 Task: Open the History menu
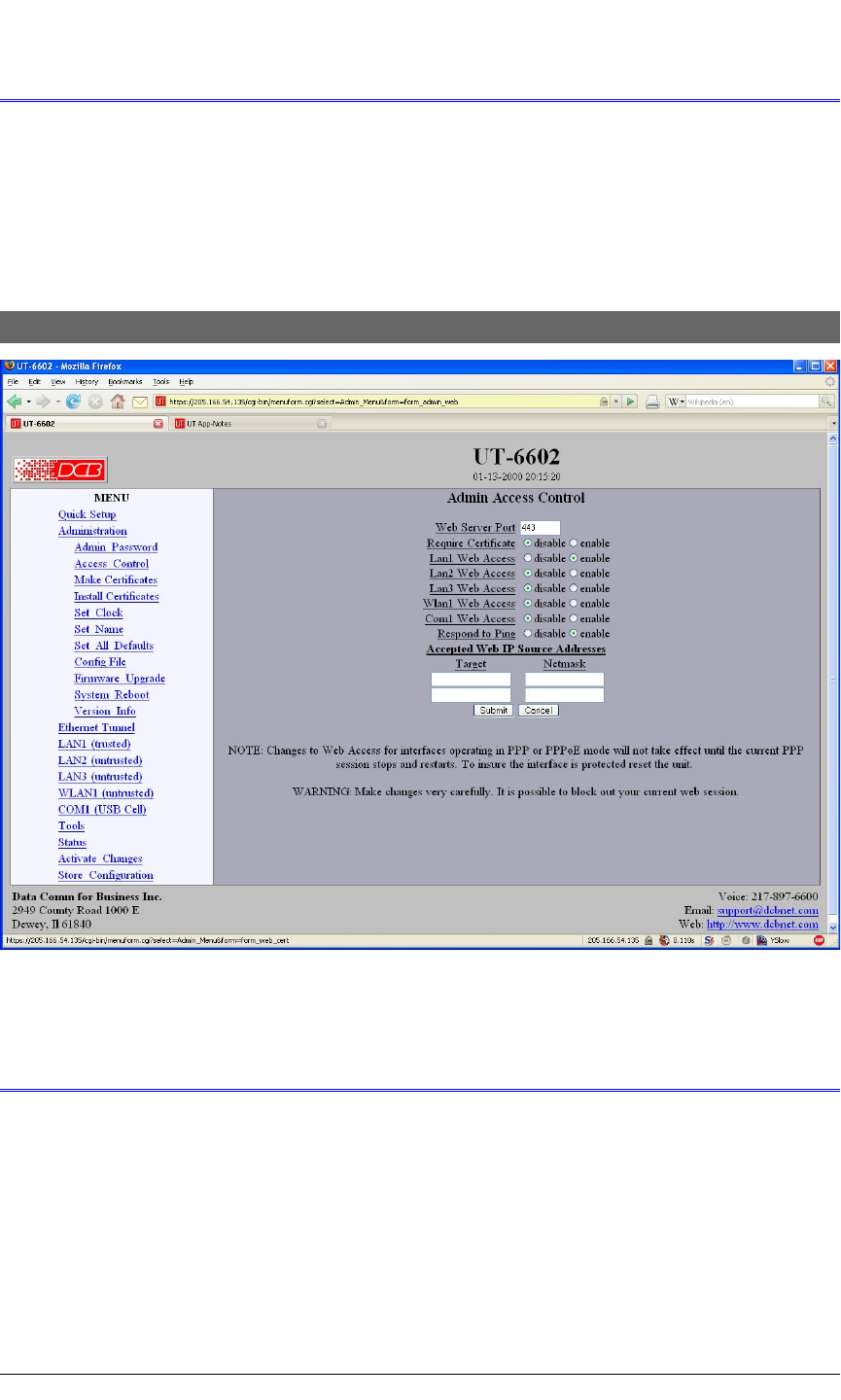click(87, 382)
